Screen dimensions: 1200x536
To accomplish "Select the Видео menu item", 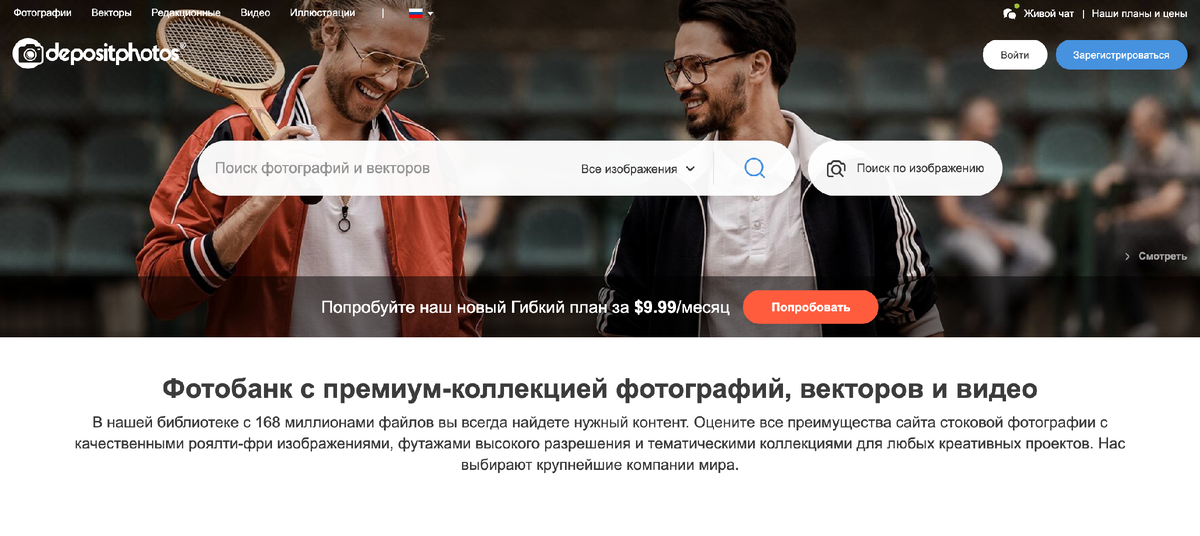I will pyautogui.click(x=255, y=13).
